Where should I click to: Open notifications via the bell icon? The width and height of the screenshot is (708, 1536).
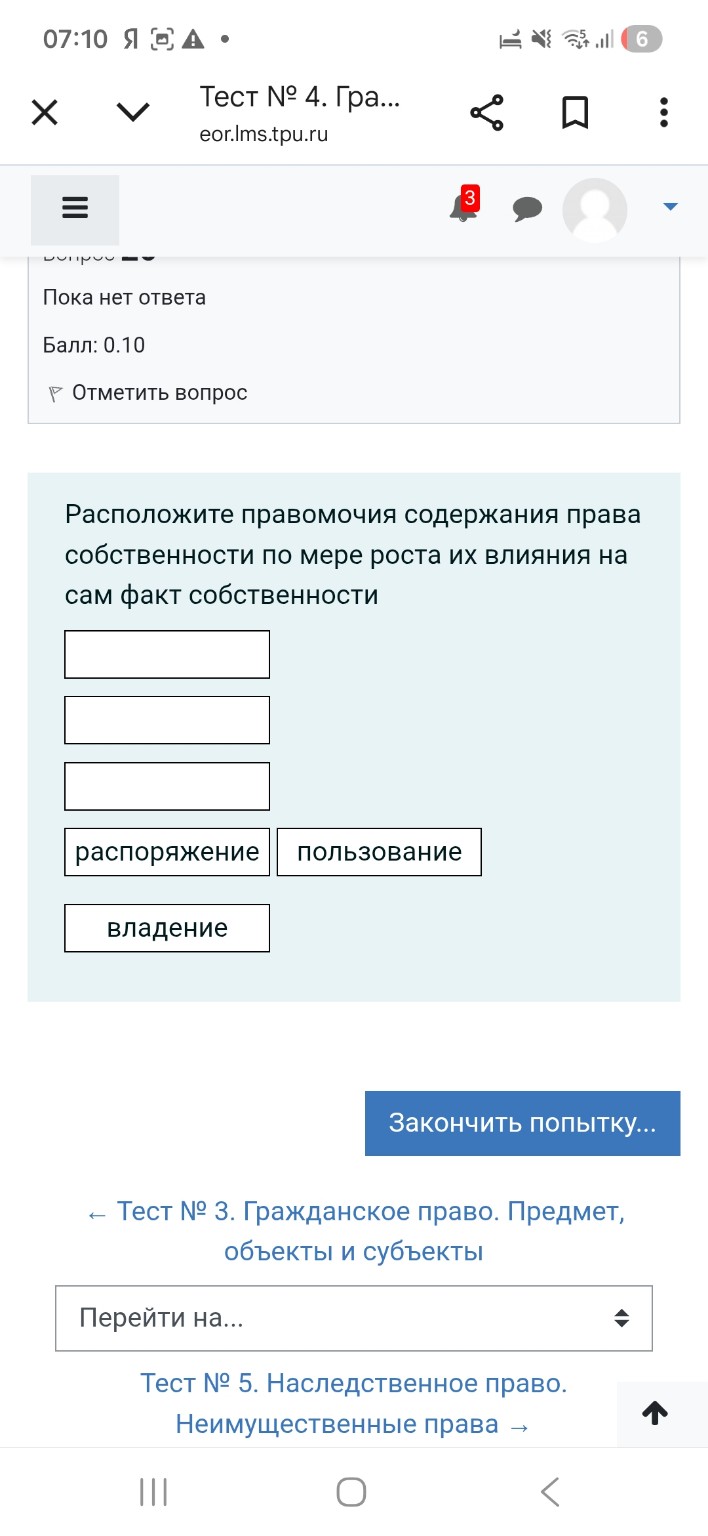click(462, 210)
